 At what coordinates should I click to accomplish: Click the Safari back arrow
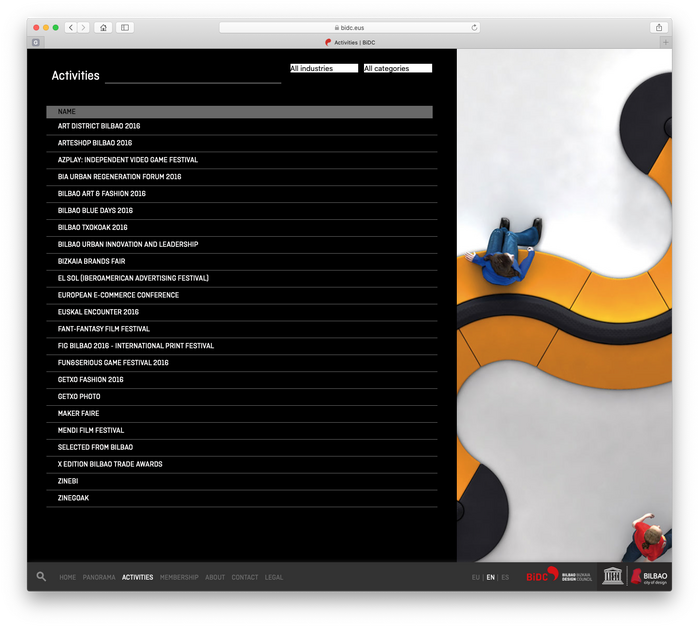(x=71, y=28)
